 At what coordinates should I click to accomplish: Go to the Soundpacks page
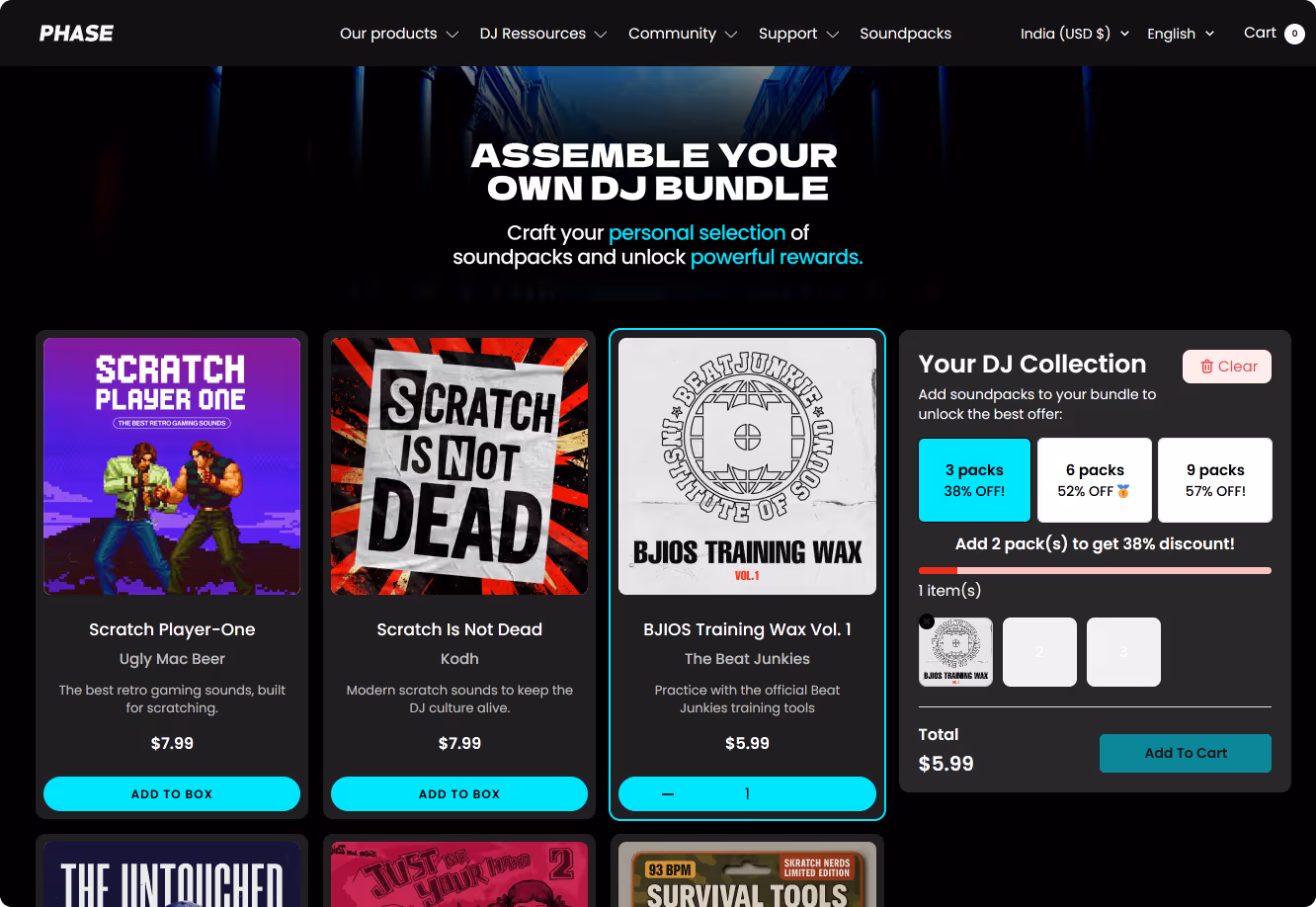[906, 34]
